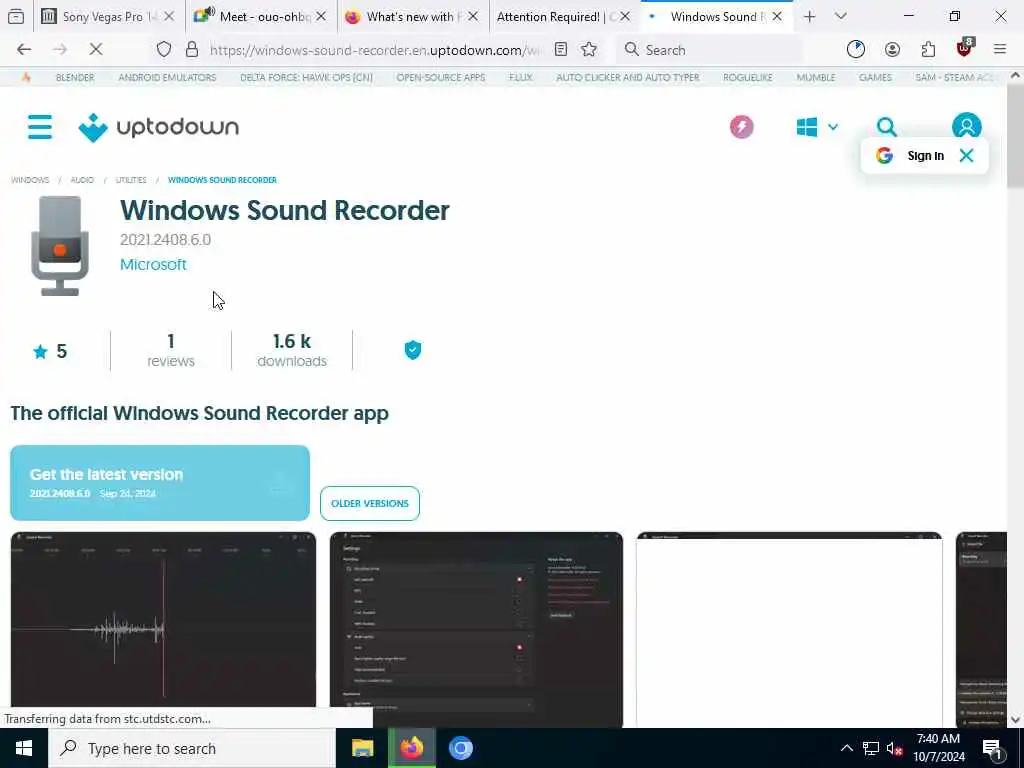The height and width of the screenshot is (768, 1024).
Task: Bookmark this page with star
Action: tap(588, 49)
